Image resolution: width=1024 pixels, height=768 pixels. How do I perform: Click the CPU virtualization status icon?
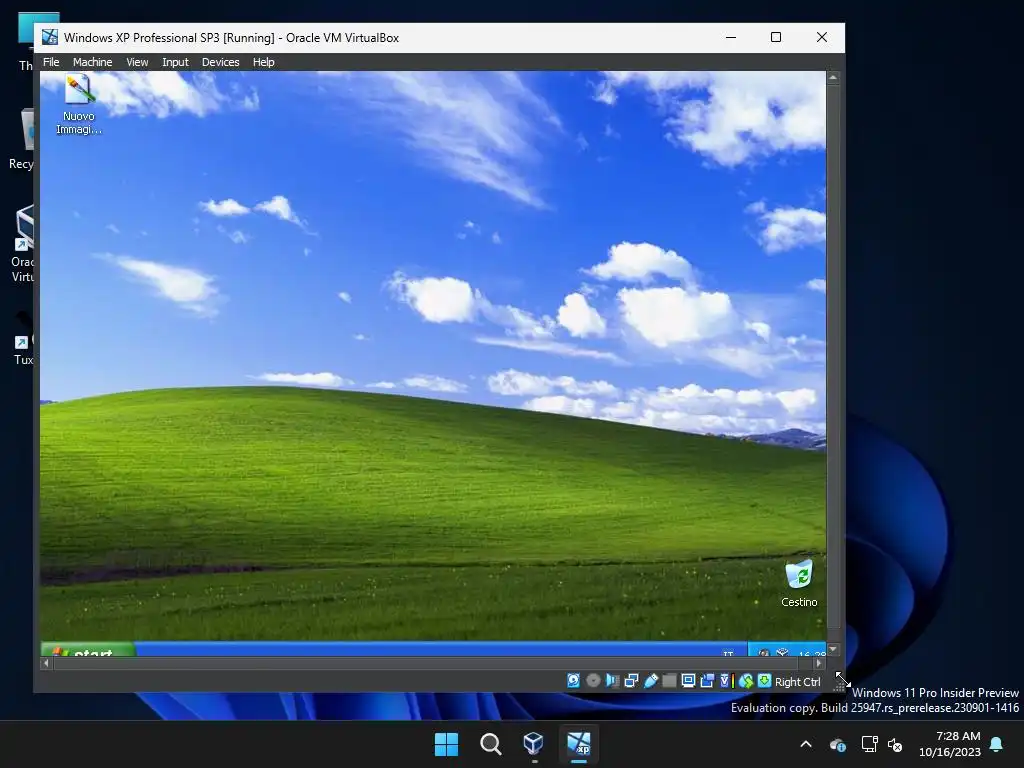click(725, 680)
